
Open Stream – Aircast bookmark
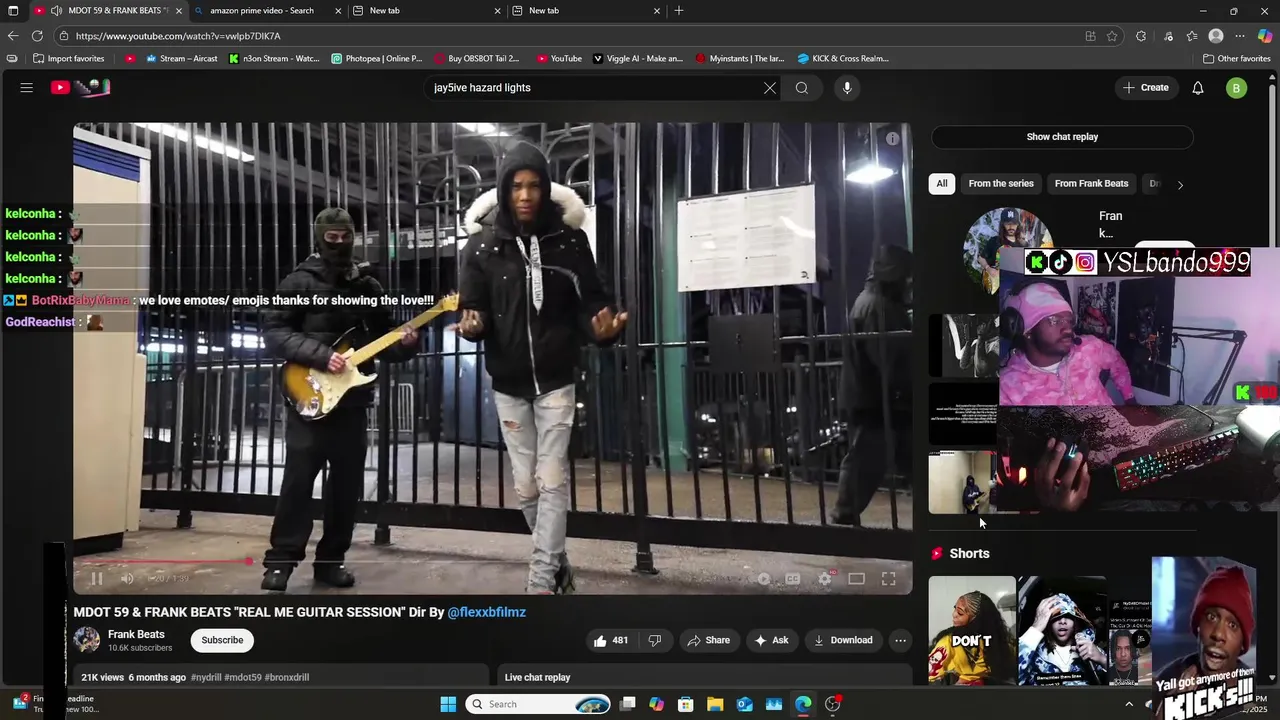coord(182,59)
